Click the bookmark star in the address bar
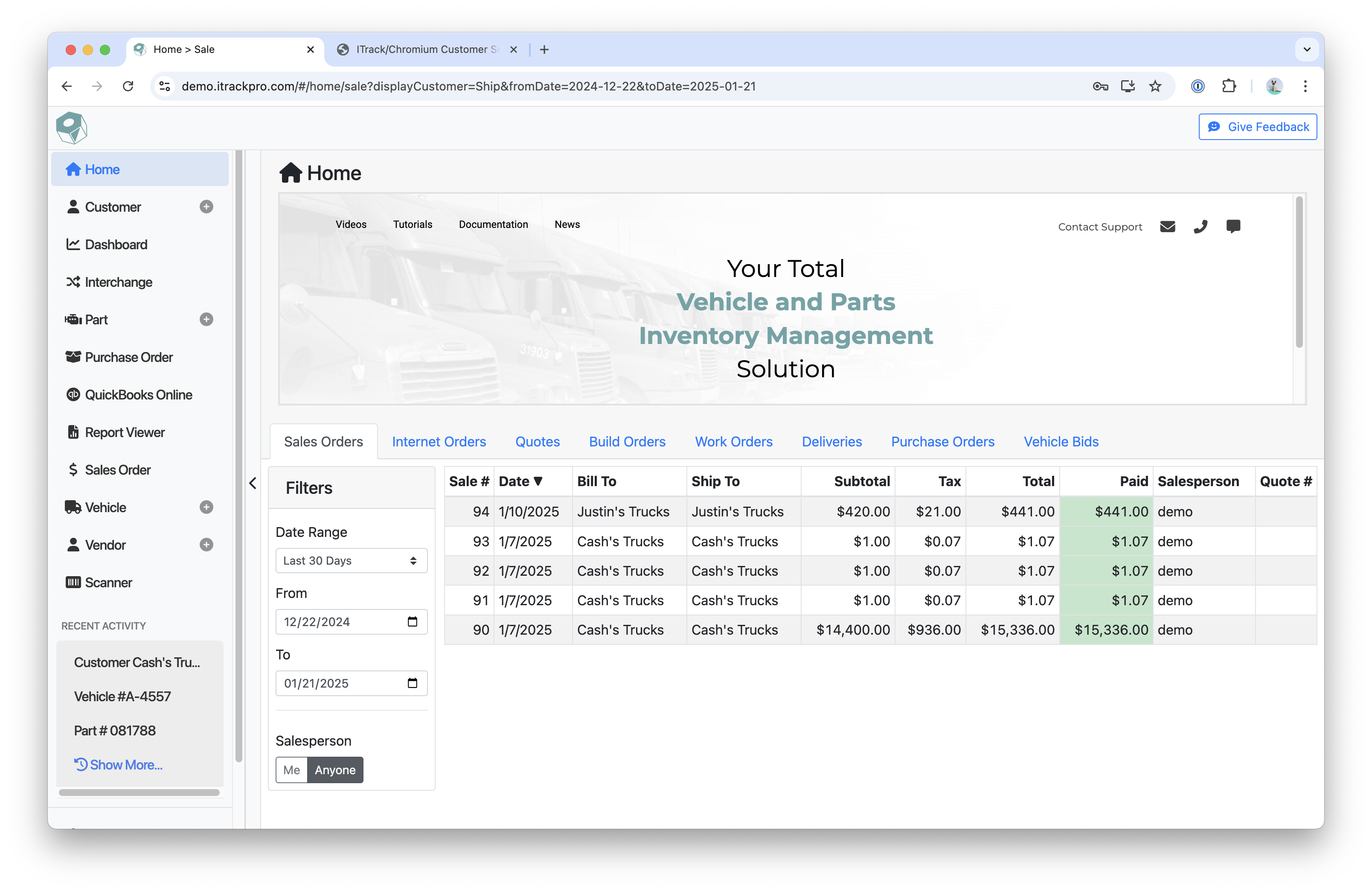The width and height of the screenshot is (1372, 892). pyautogui.click(x=1155, y=87)
